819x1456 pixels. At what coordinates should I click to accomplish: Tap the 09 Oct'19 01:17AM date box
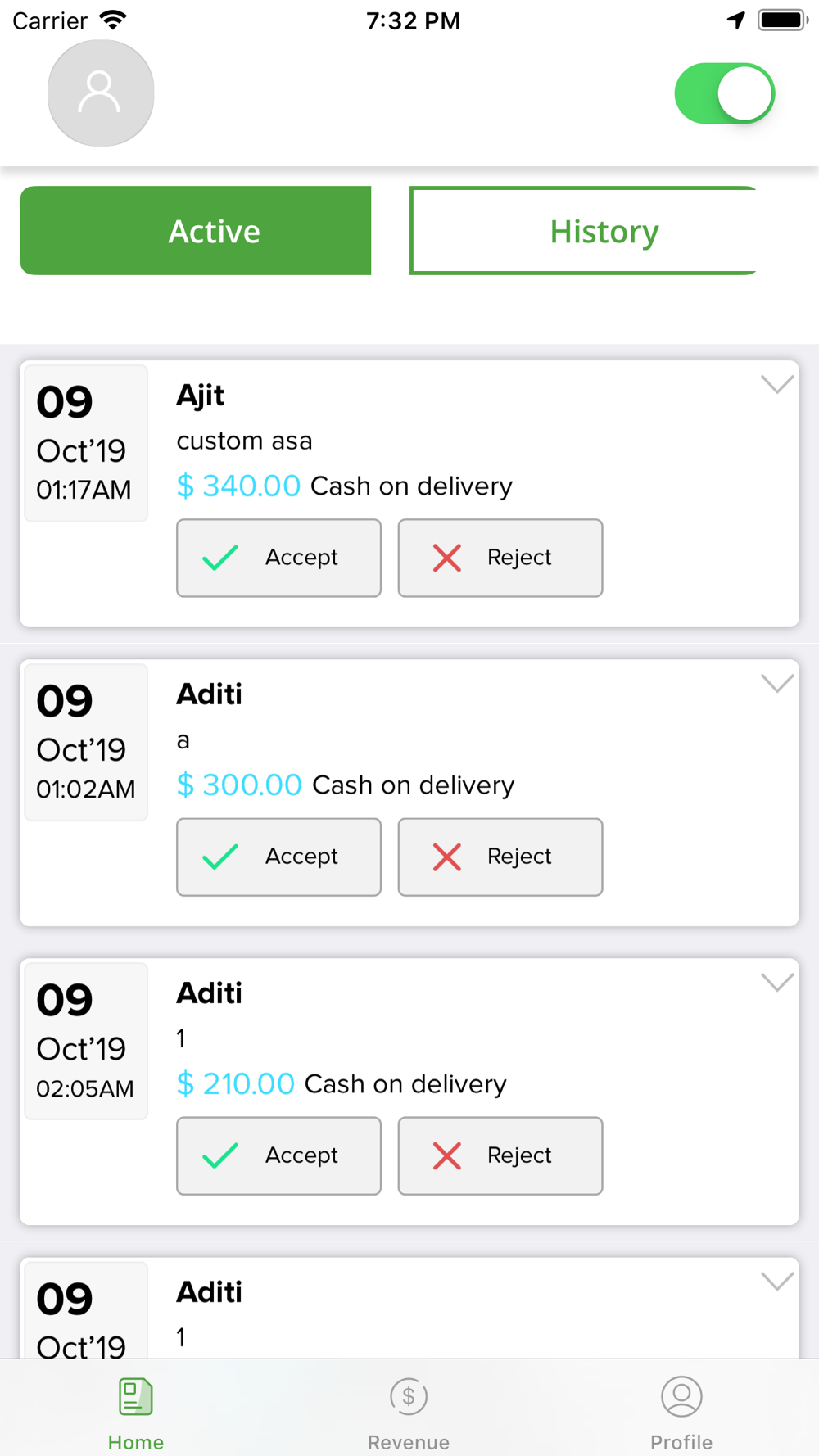(86, 443)
